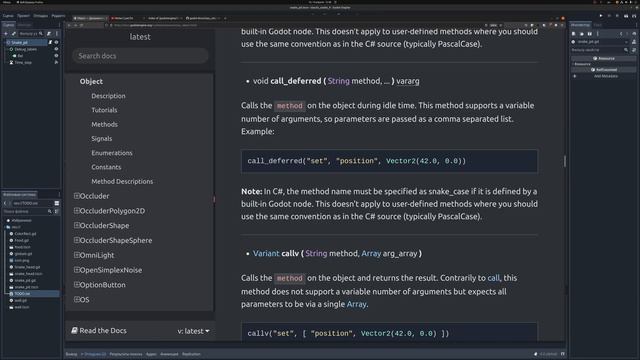Open the Array type link in callv signature
The image size is (640, 360).
pyautogui.click(x=371, y=253)
